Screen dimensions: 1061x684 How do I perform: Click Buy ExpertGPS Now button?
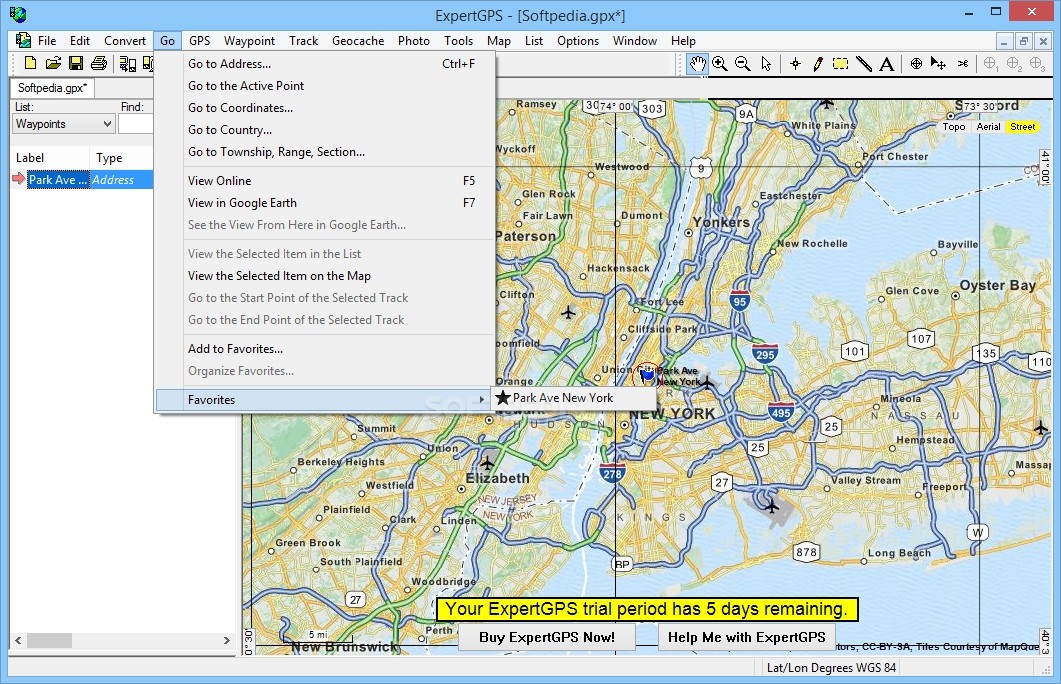[x=547, y=637]
